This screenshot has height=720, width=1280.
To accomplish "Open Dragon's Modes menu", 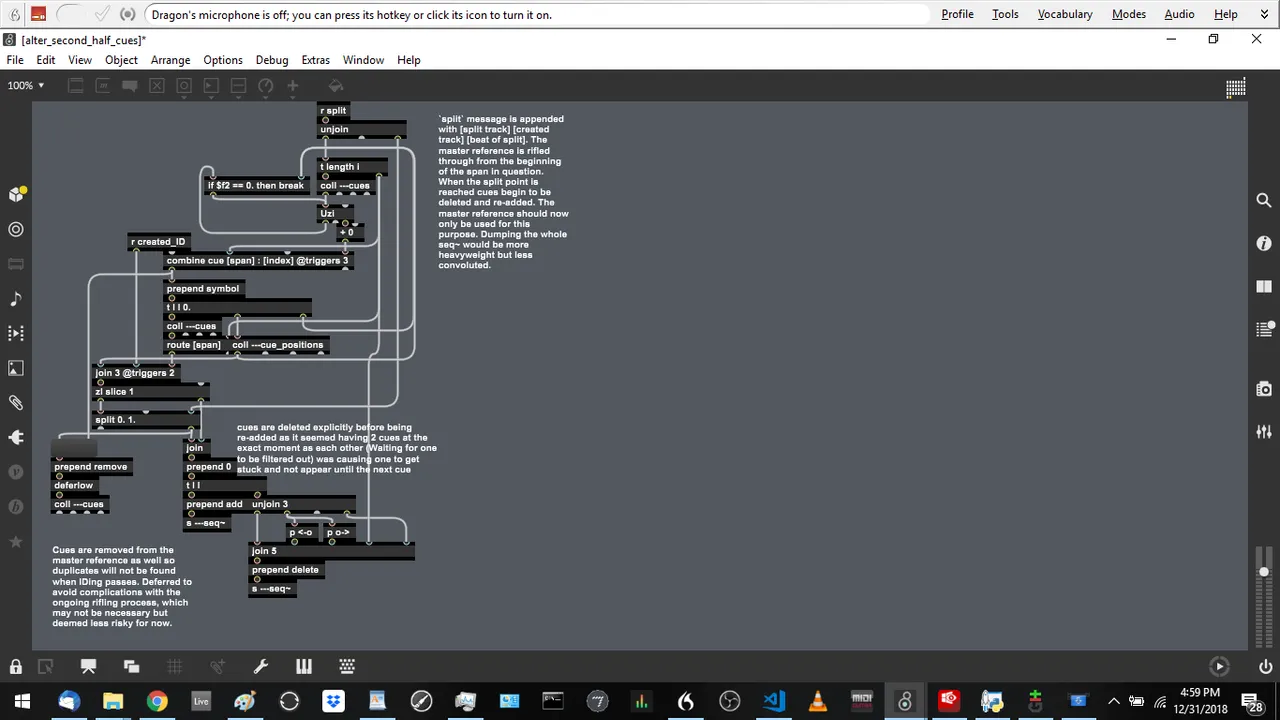I will (1129, 14).
